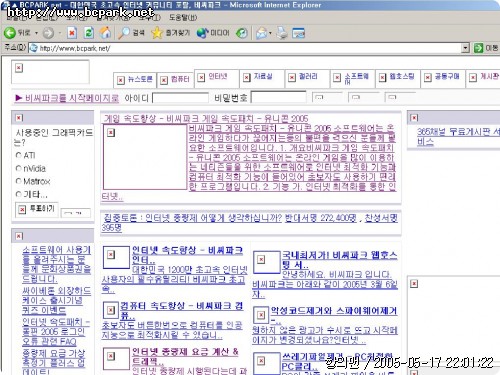The image size is (500, 375).
Task: Click the Refresh page icon
Action: (89, 33)
